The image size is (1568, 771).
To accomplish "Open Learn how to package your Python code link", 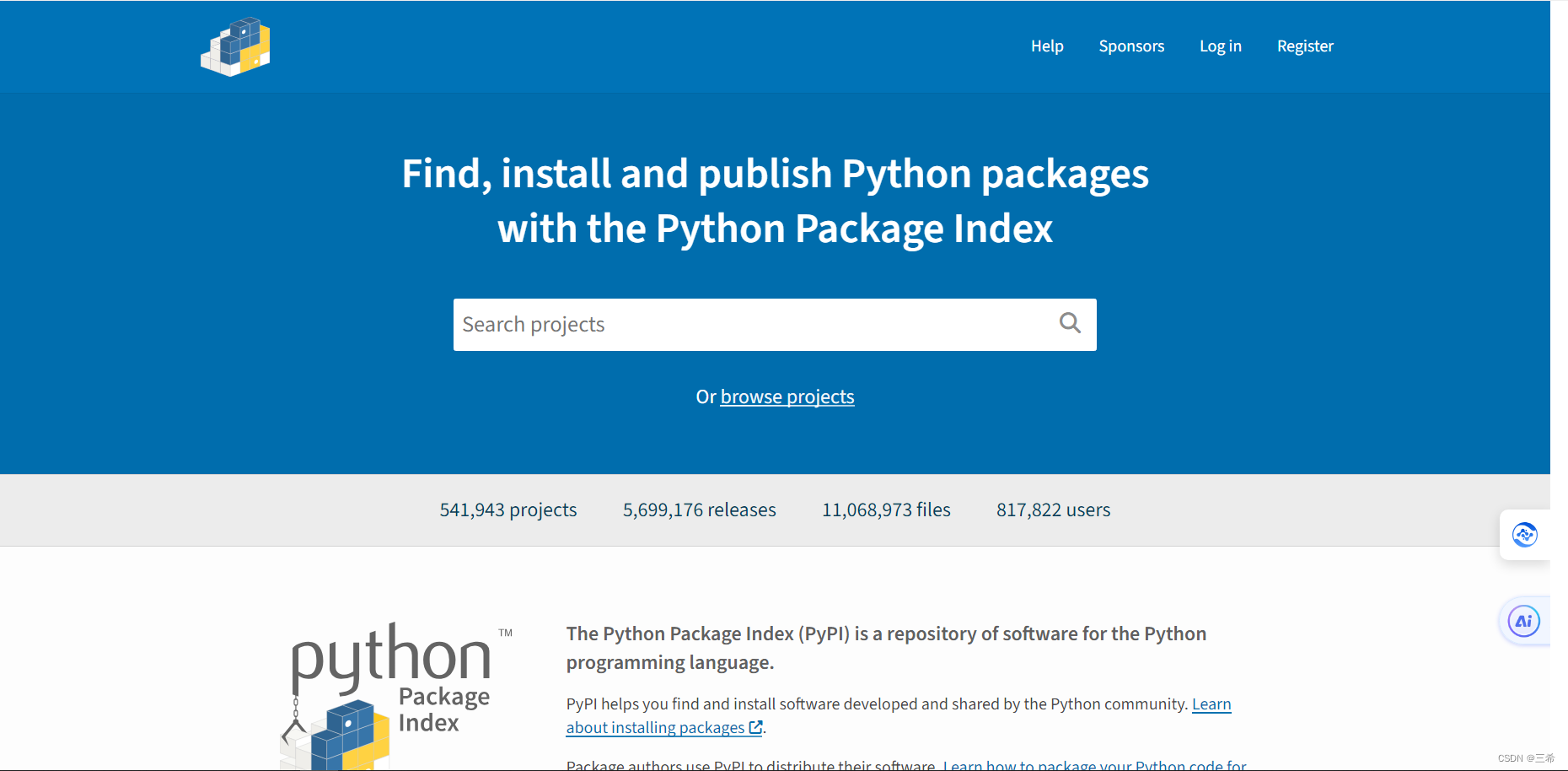I will [x=1094, y=764].
